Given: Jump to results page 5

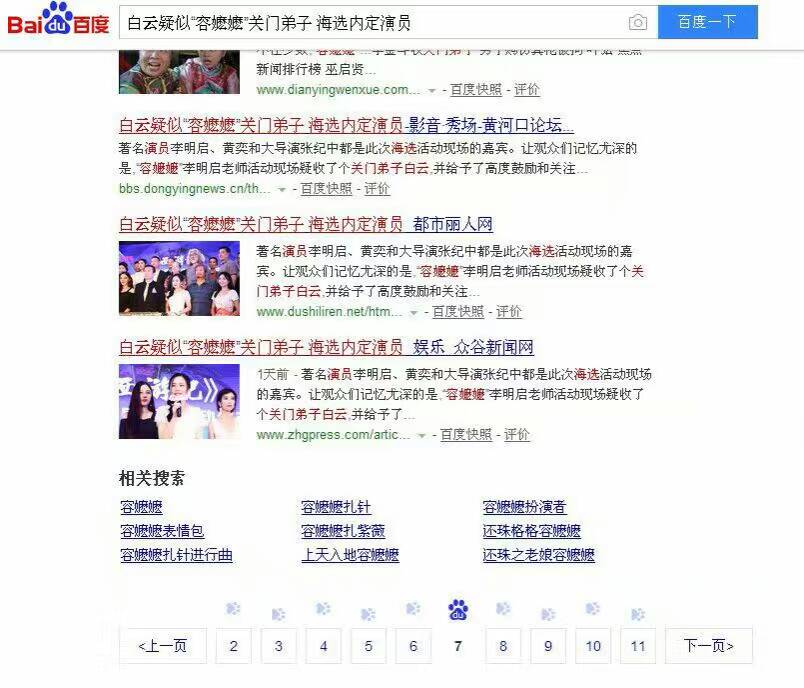Looking at the screenshot, I should 368,646.
